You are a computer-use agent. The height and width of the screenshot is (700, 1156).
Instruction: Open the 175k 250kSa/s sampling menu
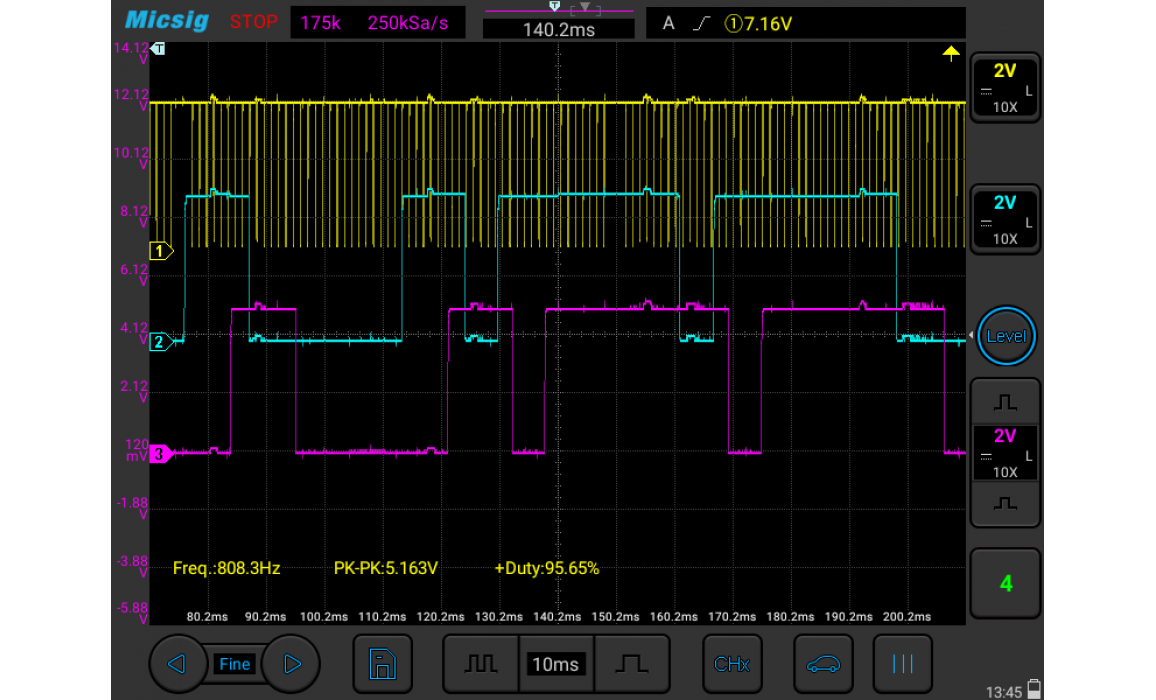[x=377, y=23]
